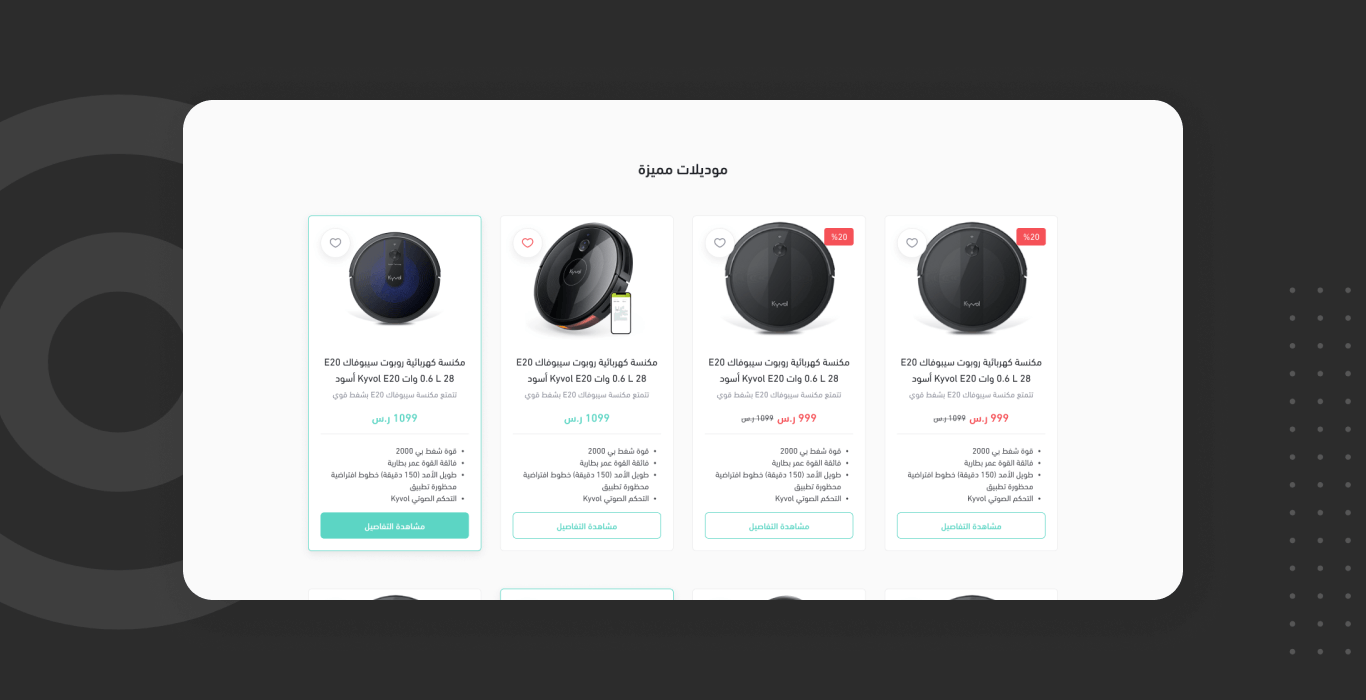The height and width of the screenshot is (700, 1366).
Task: Click the red 999 ر.س price on rightmost card
Action: [x=989, y=418]
